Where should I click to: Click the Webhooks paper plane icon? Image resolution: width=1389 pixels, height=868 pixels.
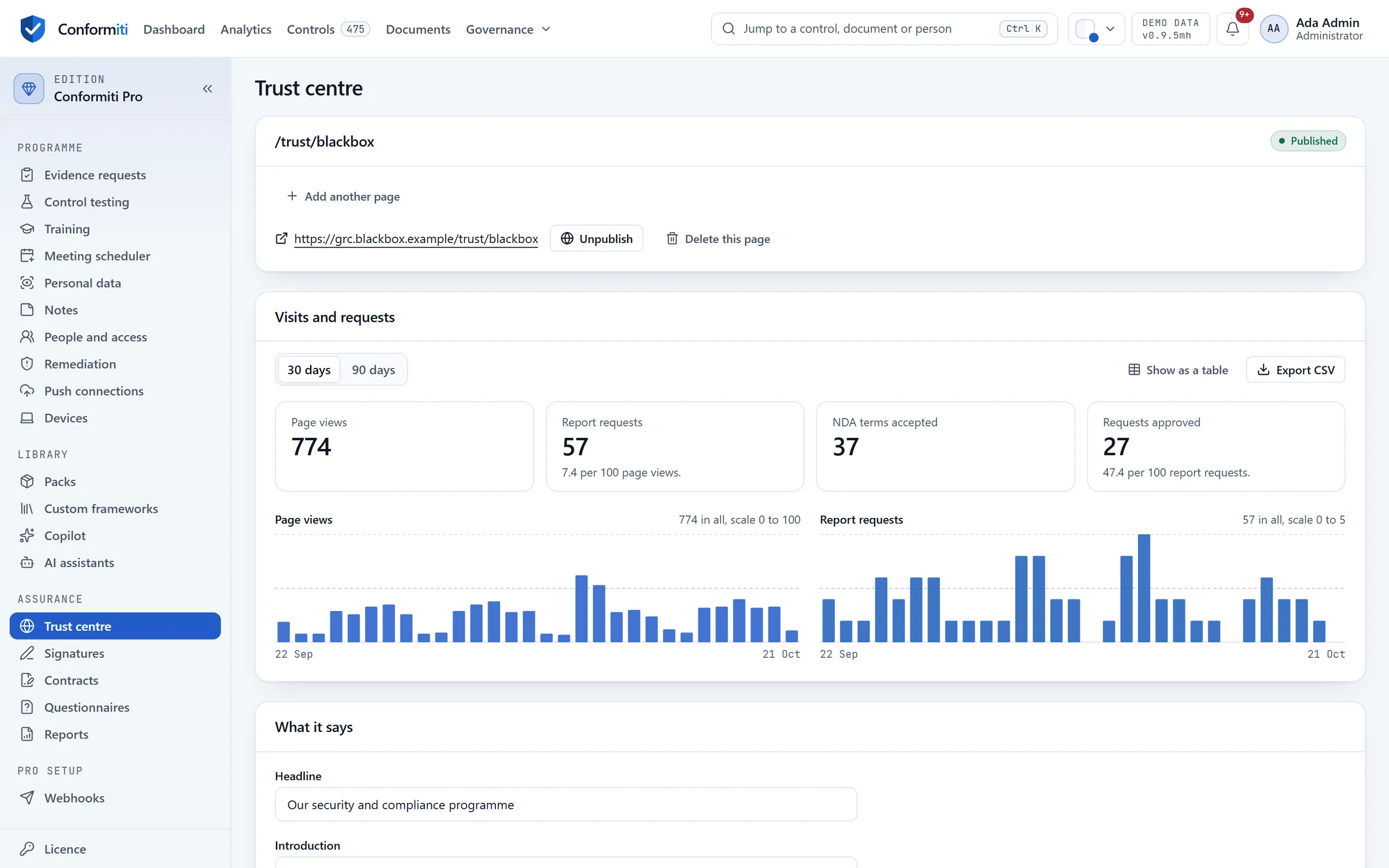click(27, 798)
